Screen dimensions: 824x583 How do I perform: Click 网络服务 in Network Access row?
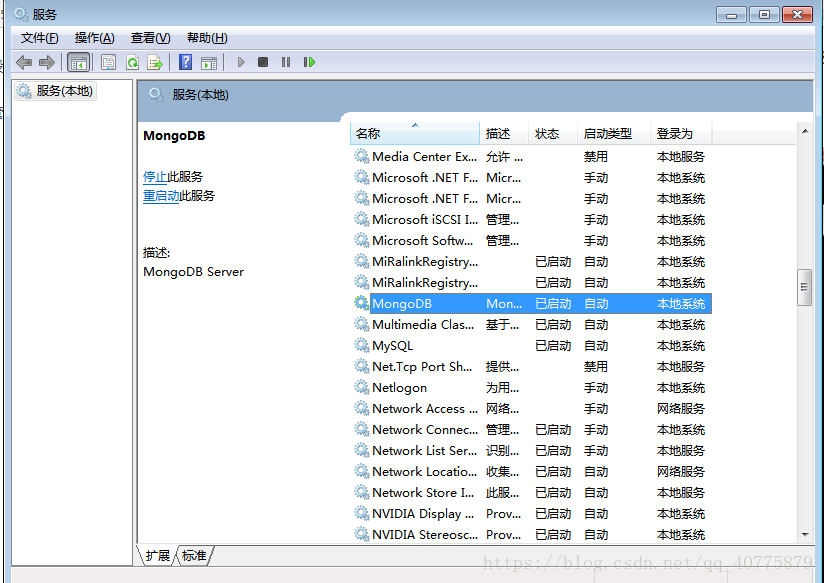tap(681, 409)
